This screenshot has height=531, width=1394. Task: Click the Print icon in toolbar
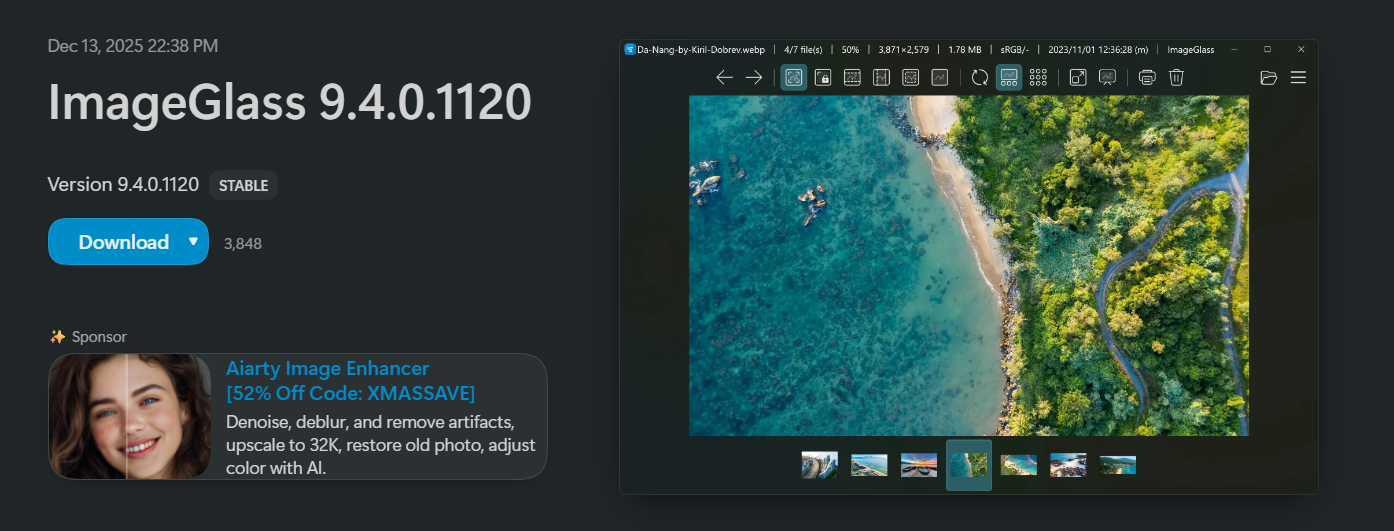coord(1147,77)
